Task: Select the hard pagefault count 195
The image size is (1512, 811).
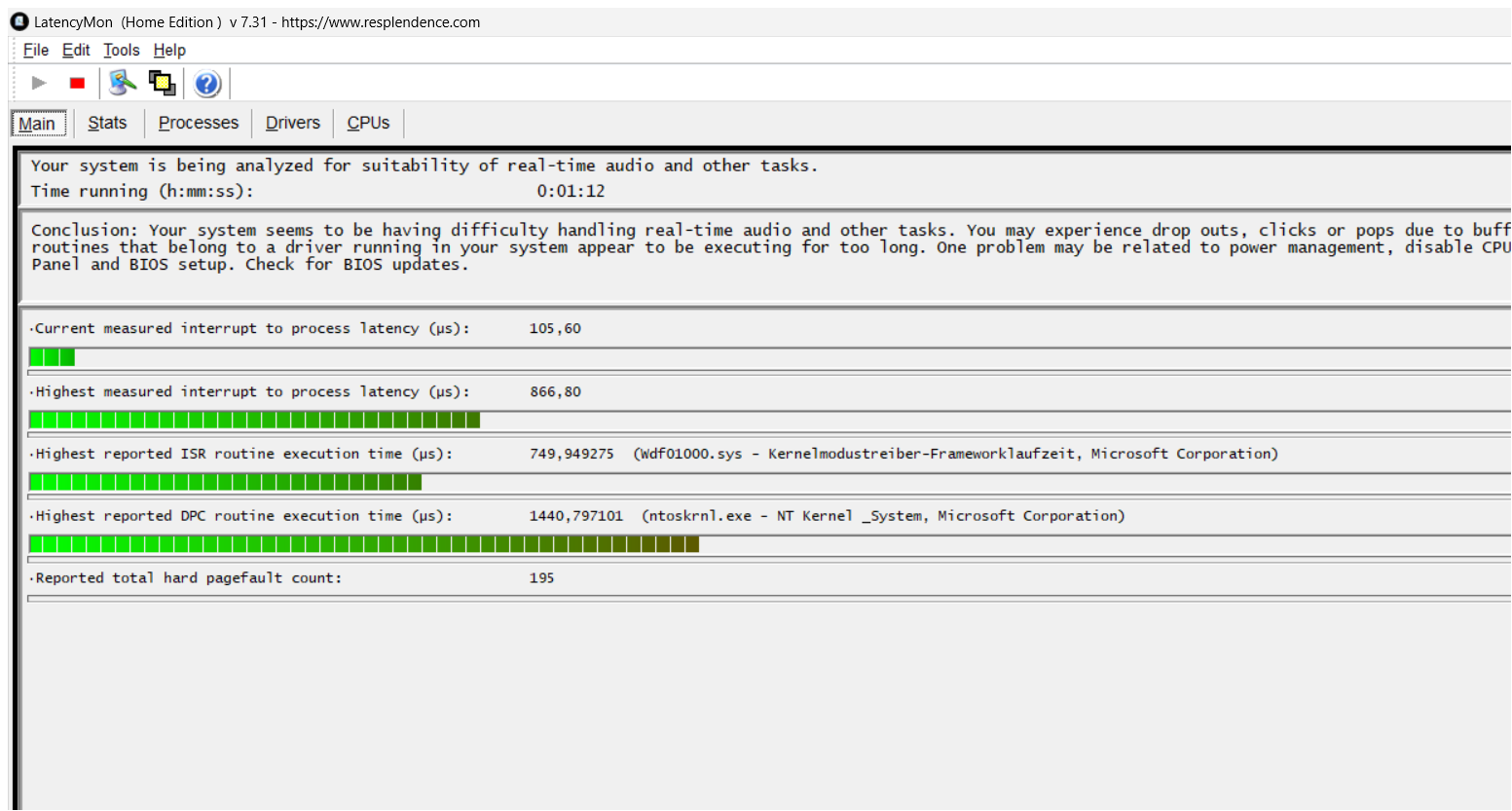Action: coord(541,578)
